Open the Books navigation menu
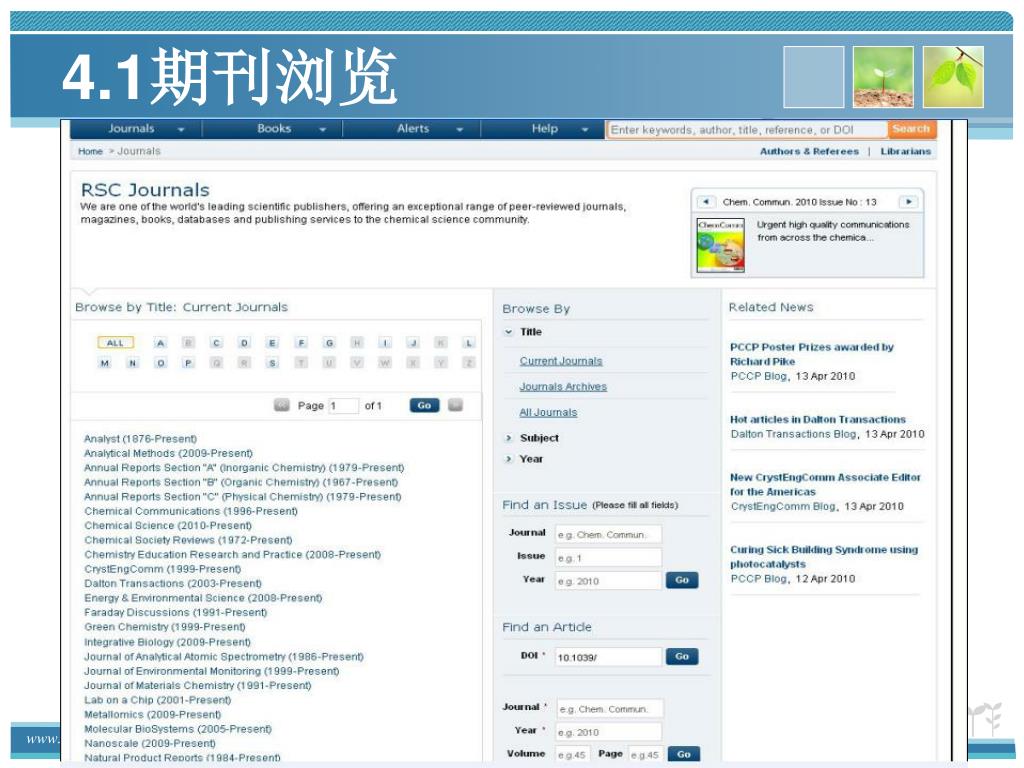1024x768 pixels. [274, 129]
